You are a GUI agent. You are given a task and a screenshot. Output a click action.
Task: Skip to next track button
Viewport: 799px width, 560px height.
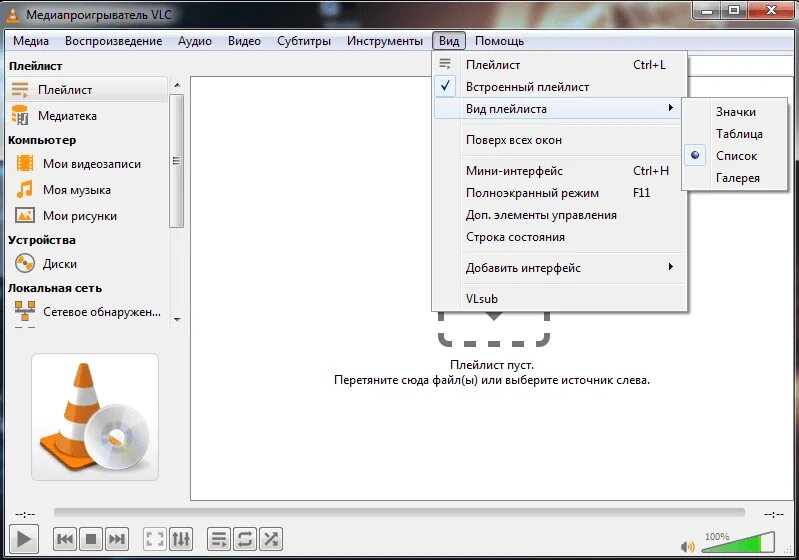(117, 539)
